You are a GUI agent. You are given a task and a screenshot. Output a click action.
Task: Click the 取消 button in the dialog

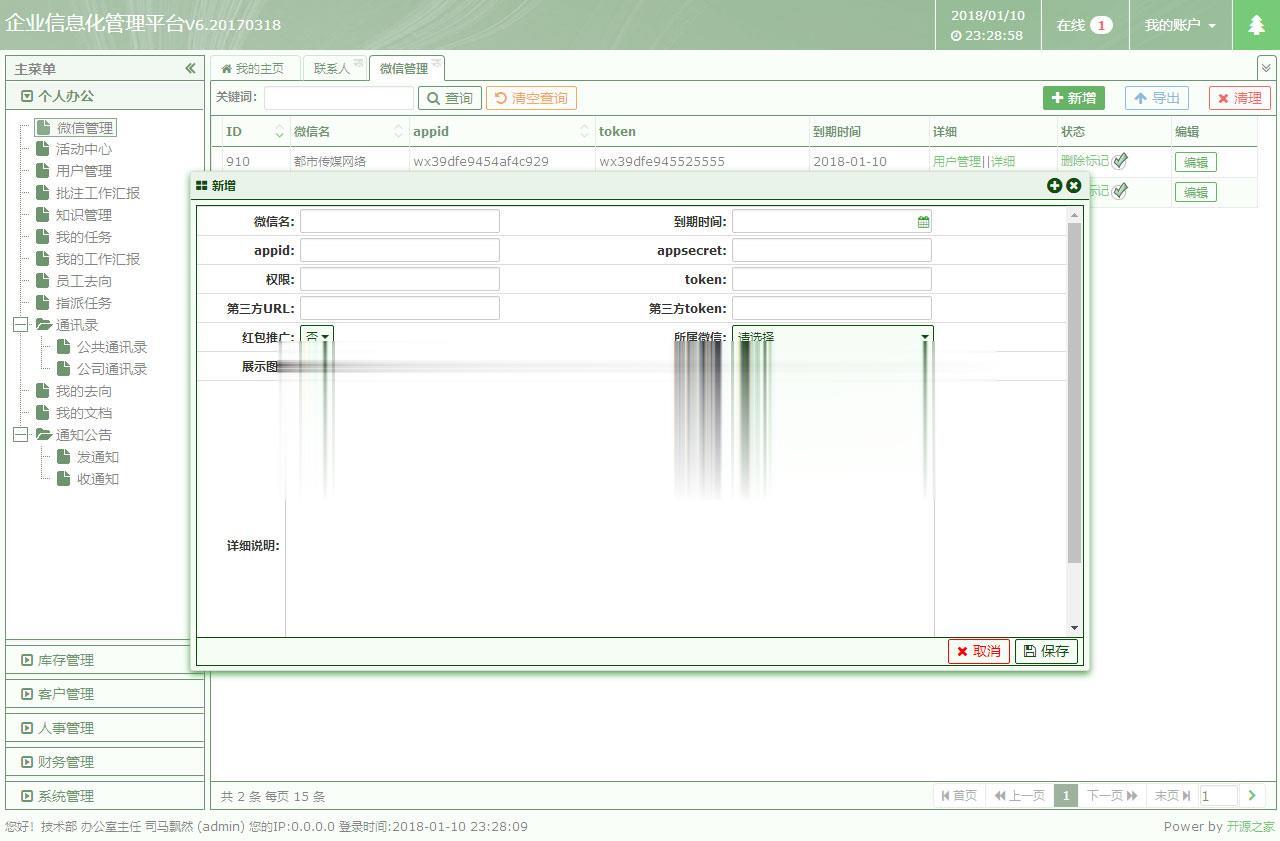tap(978, 651)
